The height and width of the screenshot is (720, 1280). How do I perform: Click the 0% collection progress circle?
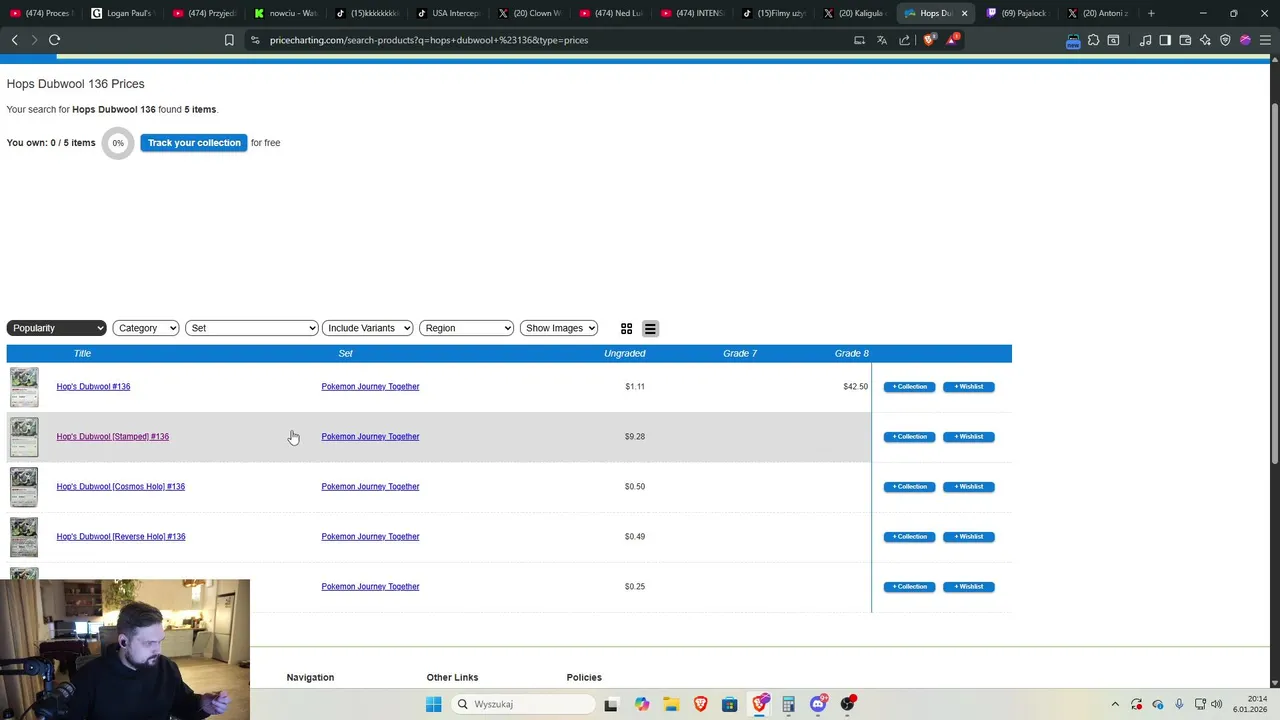click(118, 143)
